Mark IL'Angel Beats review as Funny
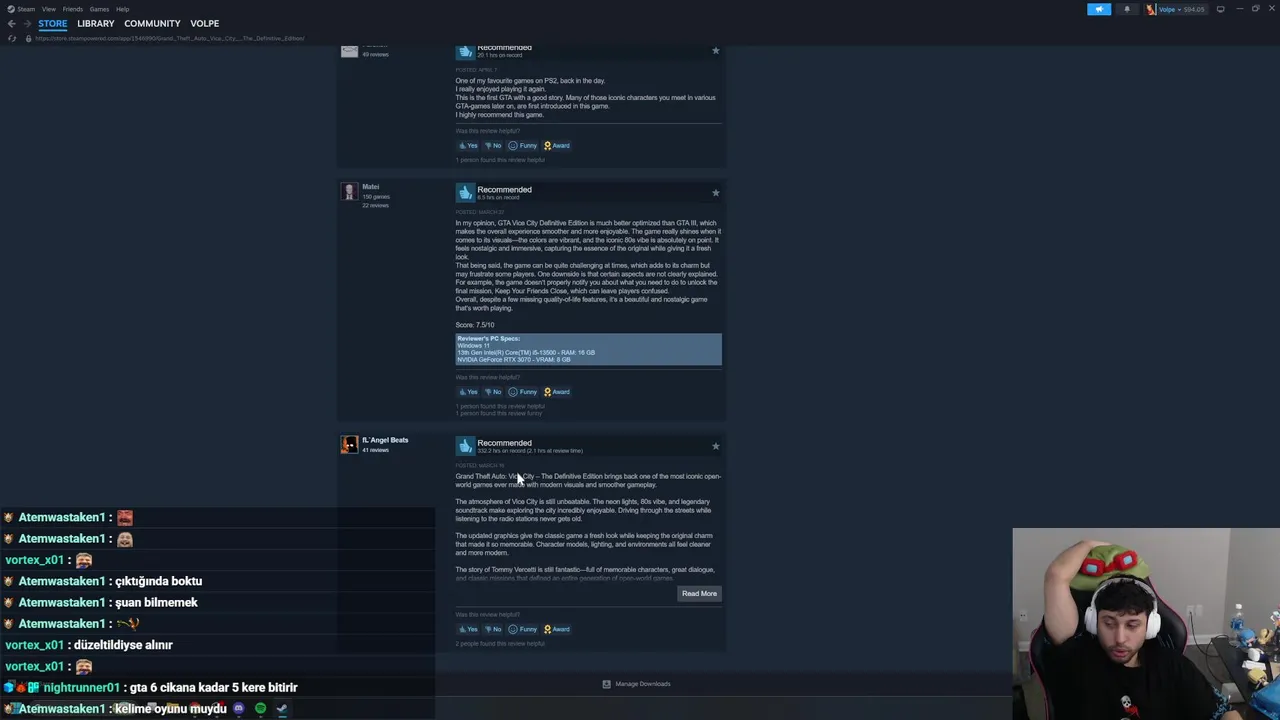 [523, 629]
